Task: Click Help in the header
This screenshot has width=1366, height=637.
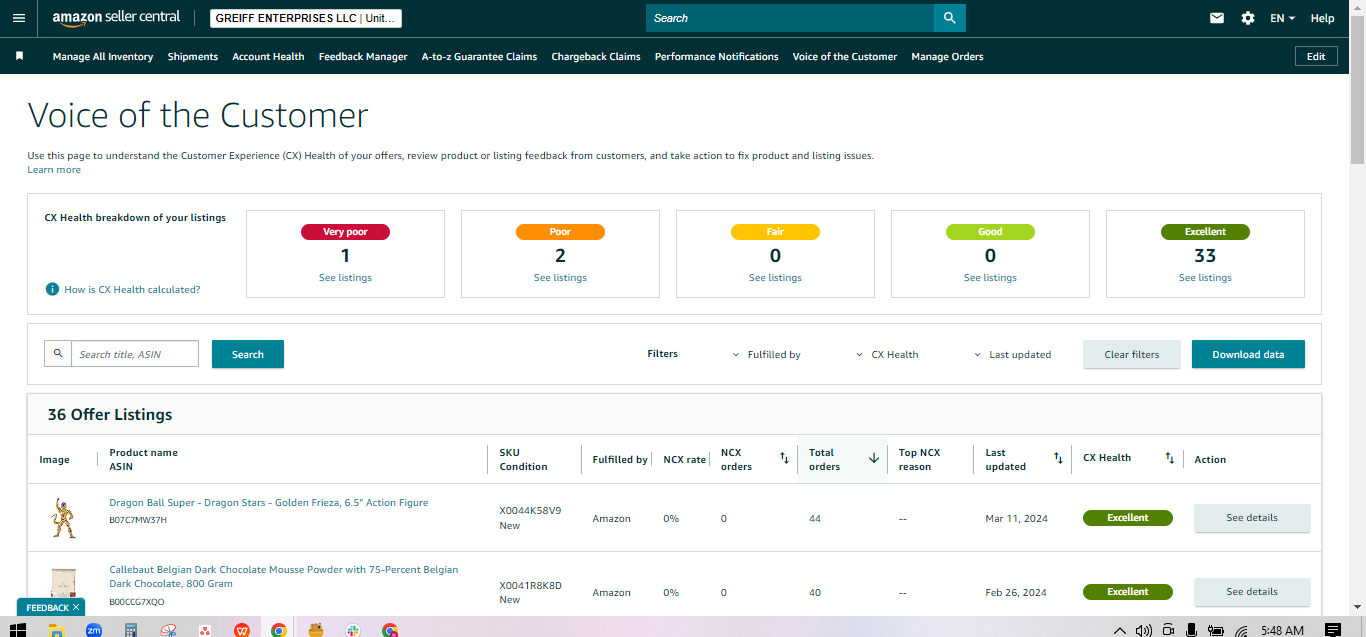Action: coord(1322,18)
